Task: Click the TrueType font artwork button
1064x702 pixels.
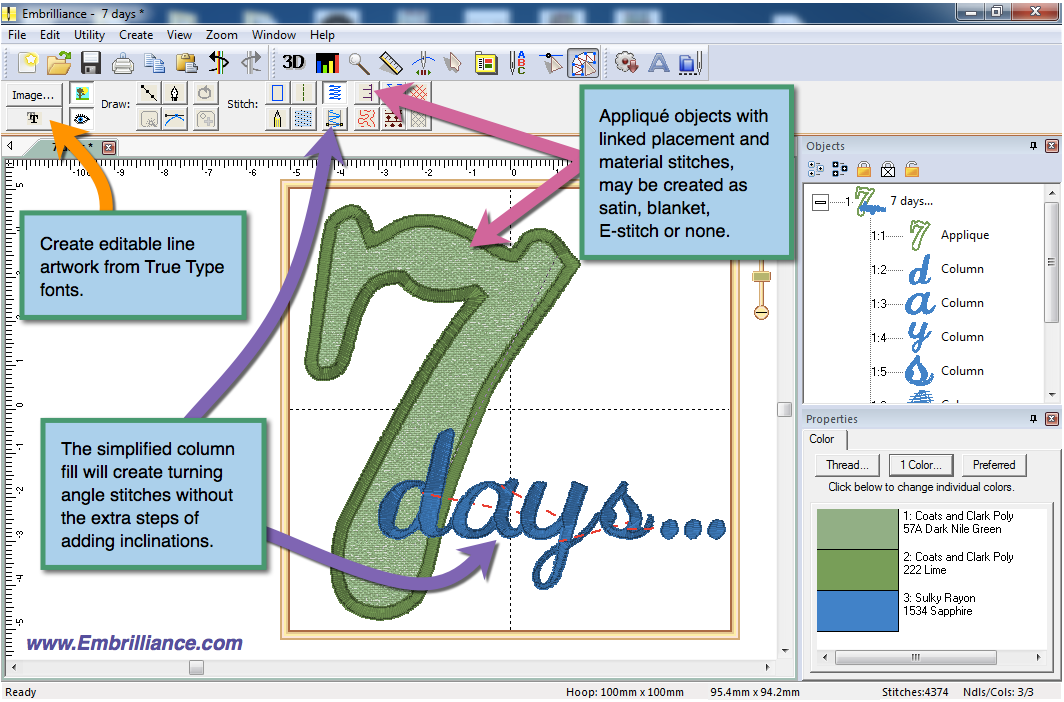Action: pos(33,118)
